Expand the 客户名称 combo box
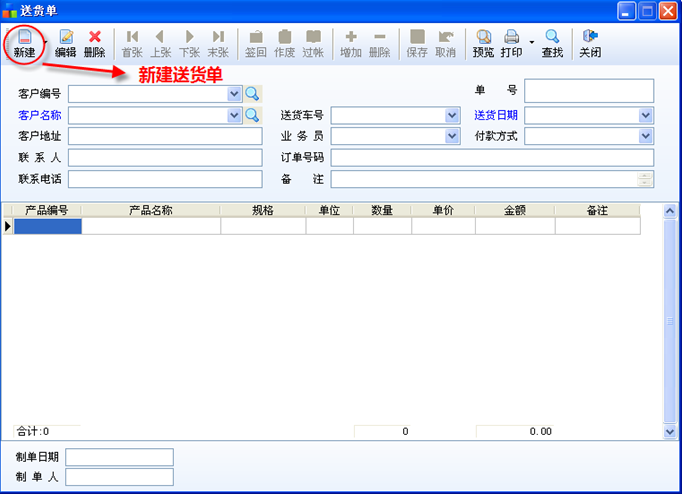This screenshot has width=685, height=496. tap(235, 115)
